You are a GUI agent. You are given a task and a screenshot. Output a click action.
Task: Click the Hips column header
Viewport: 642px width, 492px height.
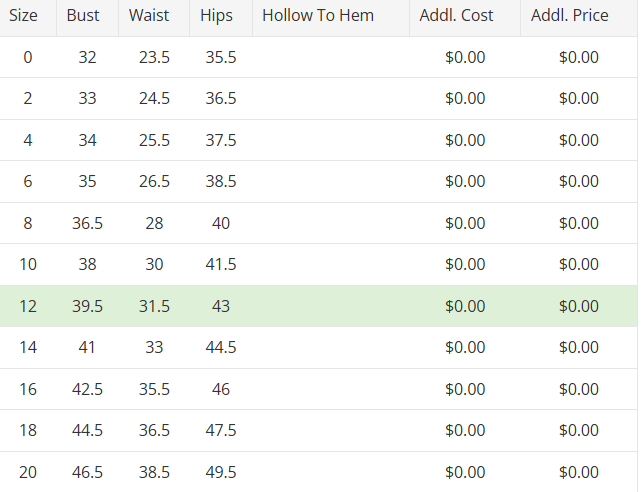pyautogui.click(x=216, y=16)
